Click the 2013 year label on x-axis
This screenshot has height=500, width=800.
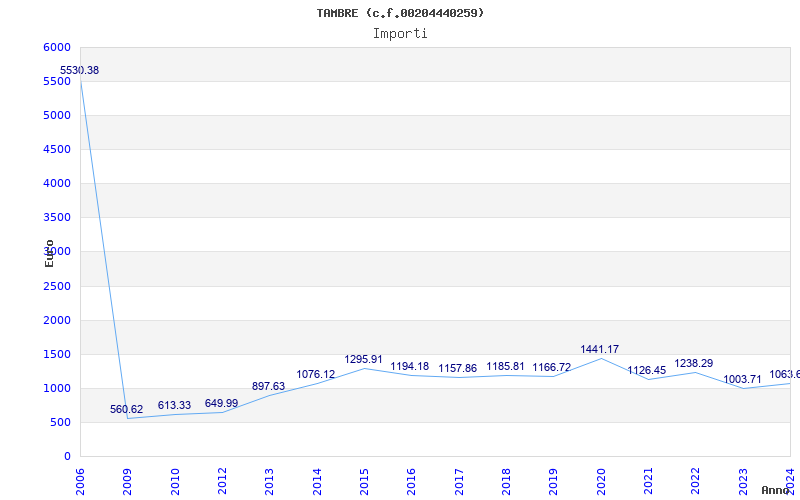coord(269,481)
